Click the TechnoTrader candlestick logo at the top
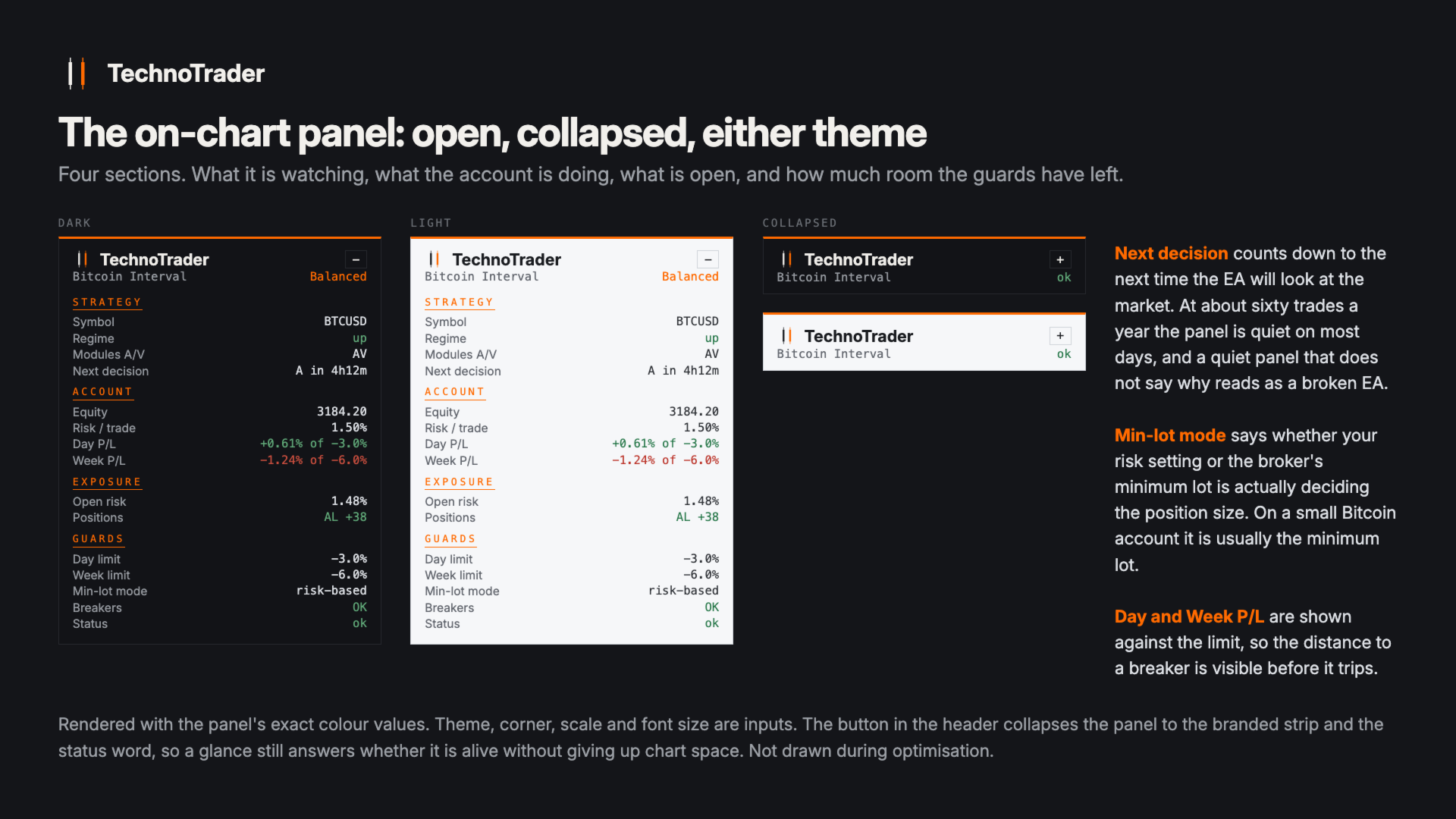This screenshot has width=1456, height=819. click(x=77, y=74)
